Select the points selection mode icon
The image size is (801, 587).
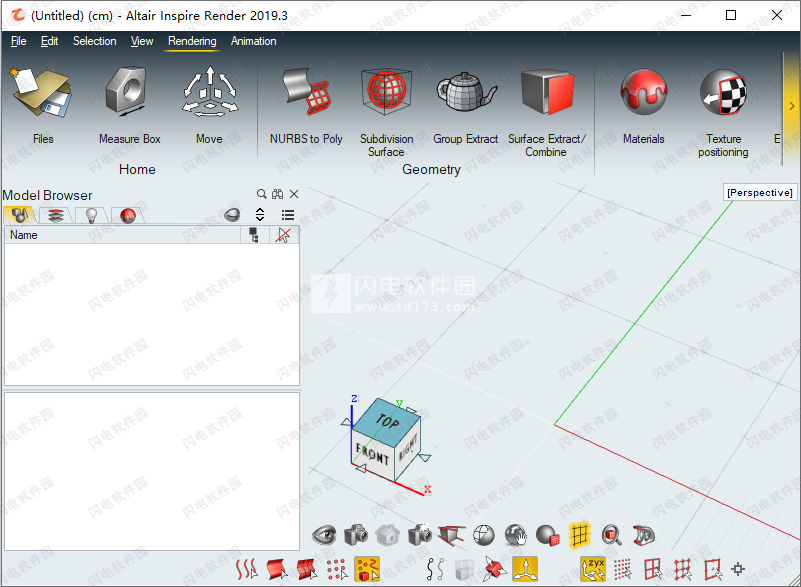coord(337,569)
